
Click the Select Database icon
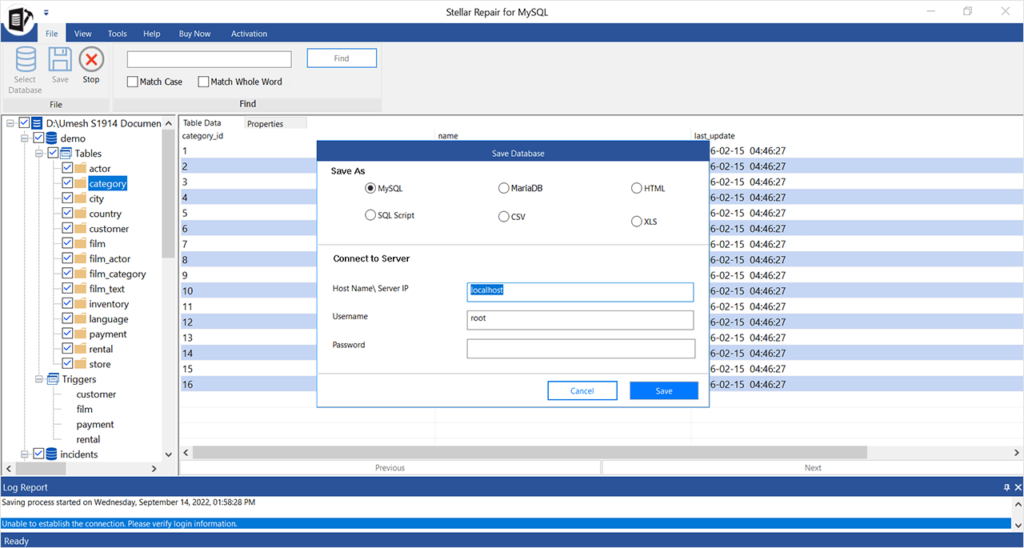click(x=25, y=59)
